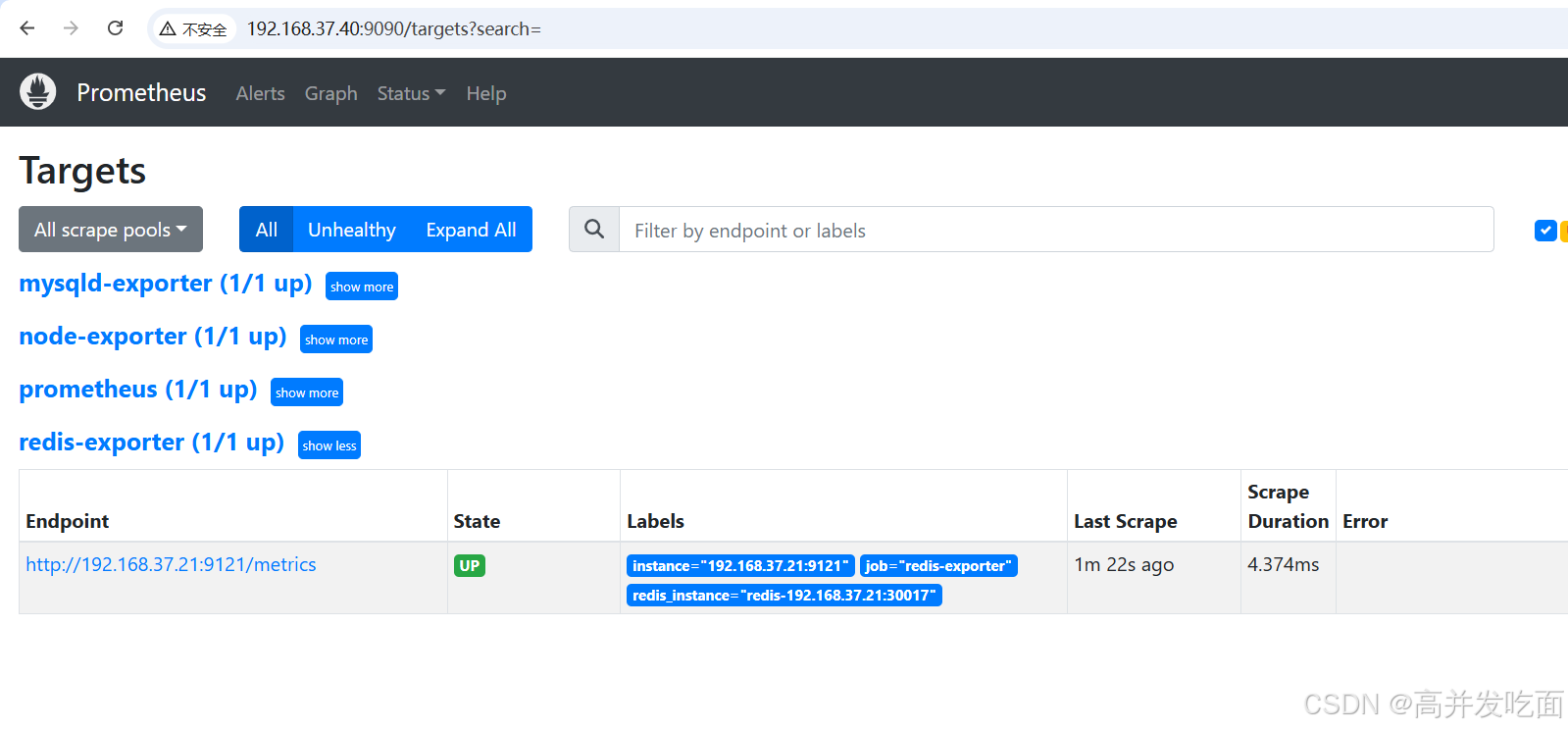Open the Help nav item
Image resolution: width=1568 pixels, height=731 pixels.
pos(486,93)
